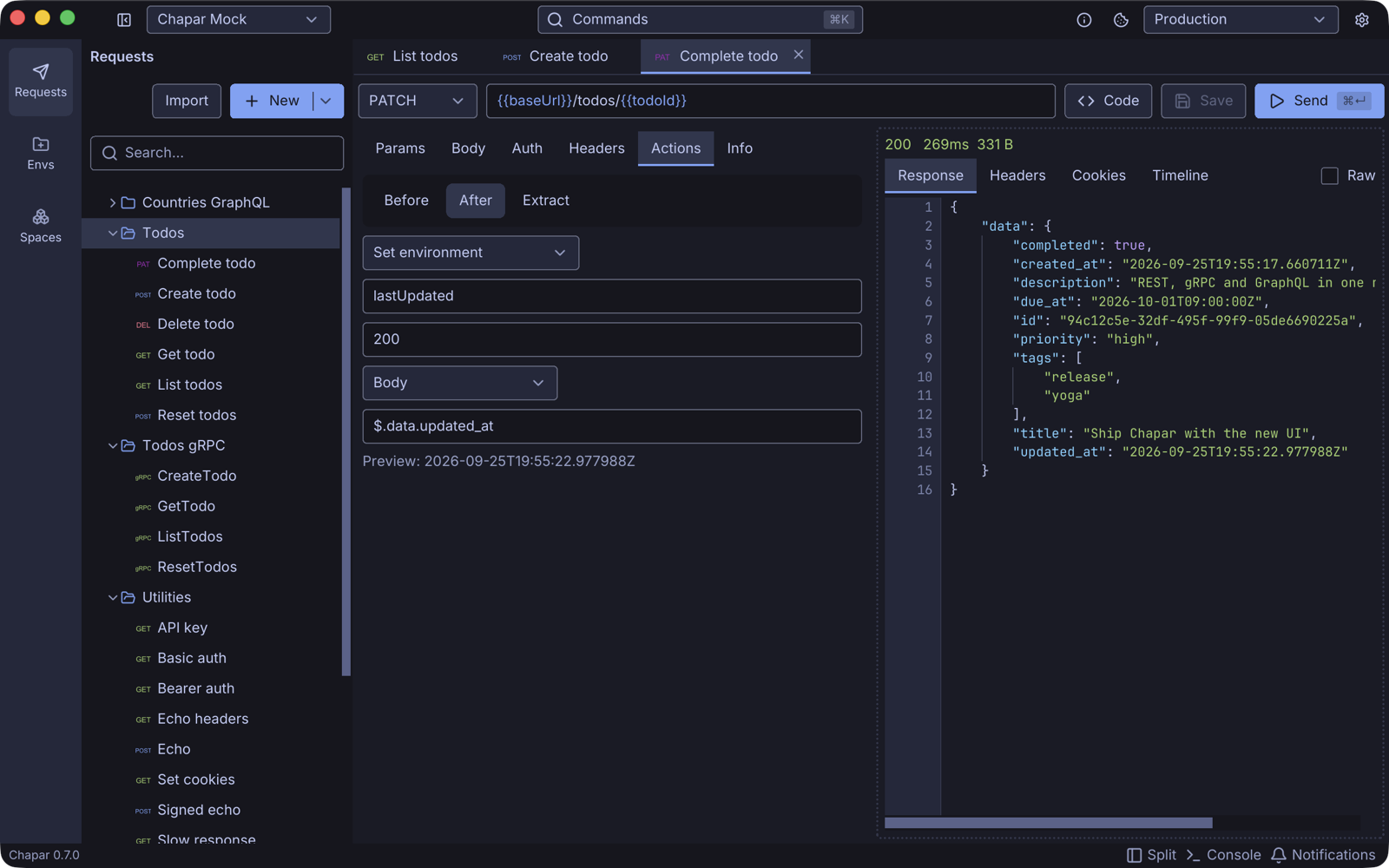
Task: Open the Spaces sidebar section
Action: coord(41,226)
